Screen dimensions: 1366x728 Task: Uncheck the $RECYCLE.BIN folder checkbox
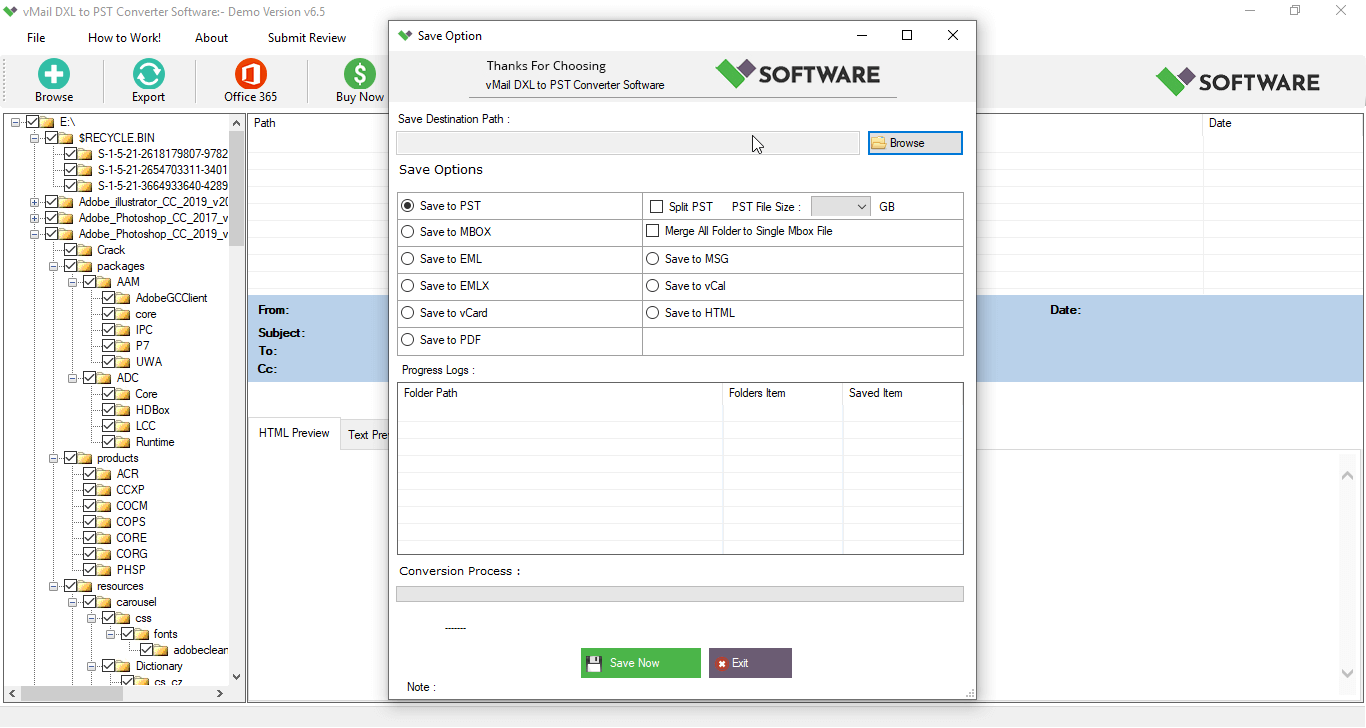pyautogui.click(x=52, y=138)
